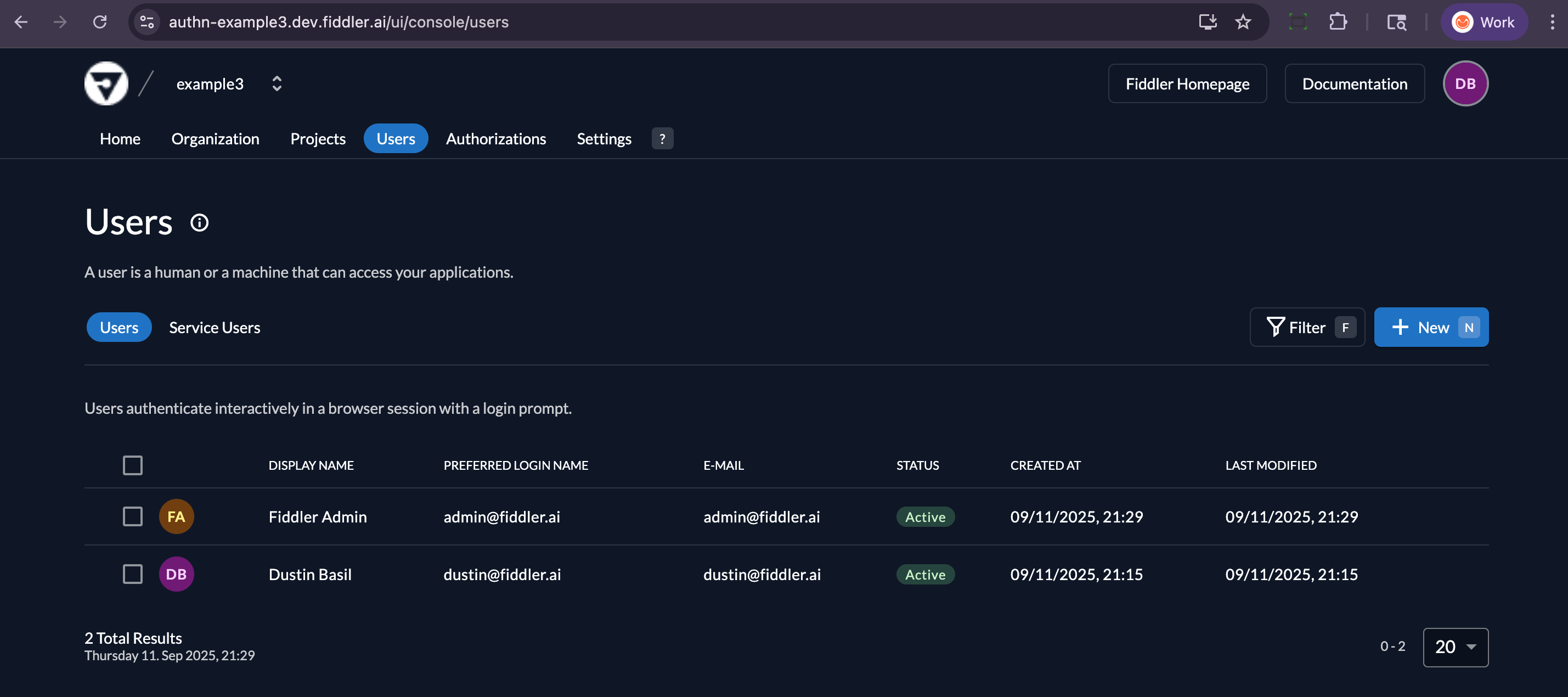
Task: Open the DB profile avatar in top right
Action: [1466, 83]
